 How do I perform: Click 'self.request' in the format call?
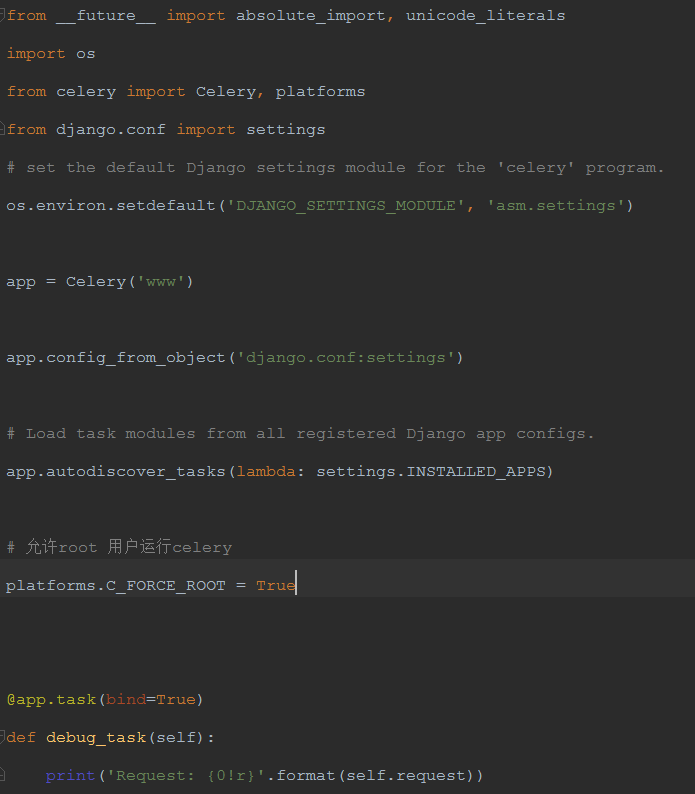point(406,776)
